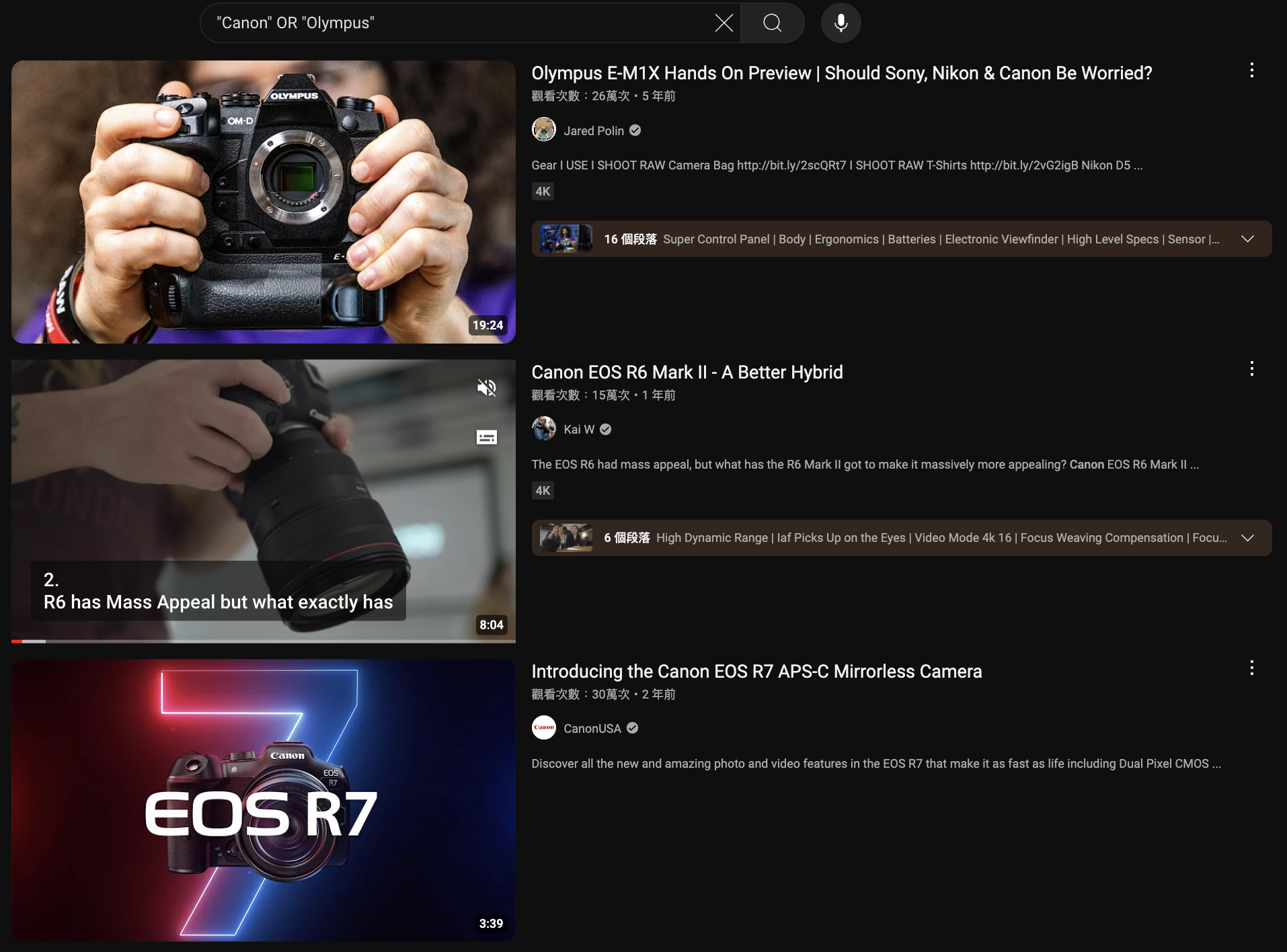Click the 3:39 duration badge on the EOS R7 thumbnail

[491, 924]
